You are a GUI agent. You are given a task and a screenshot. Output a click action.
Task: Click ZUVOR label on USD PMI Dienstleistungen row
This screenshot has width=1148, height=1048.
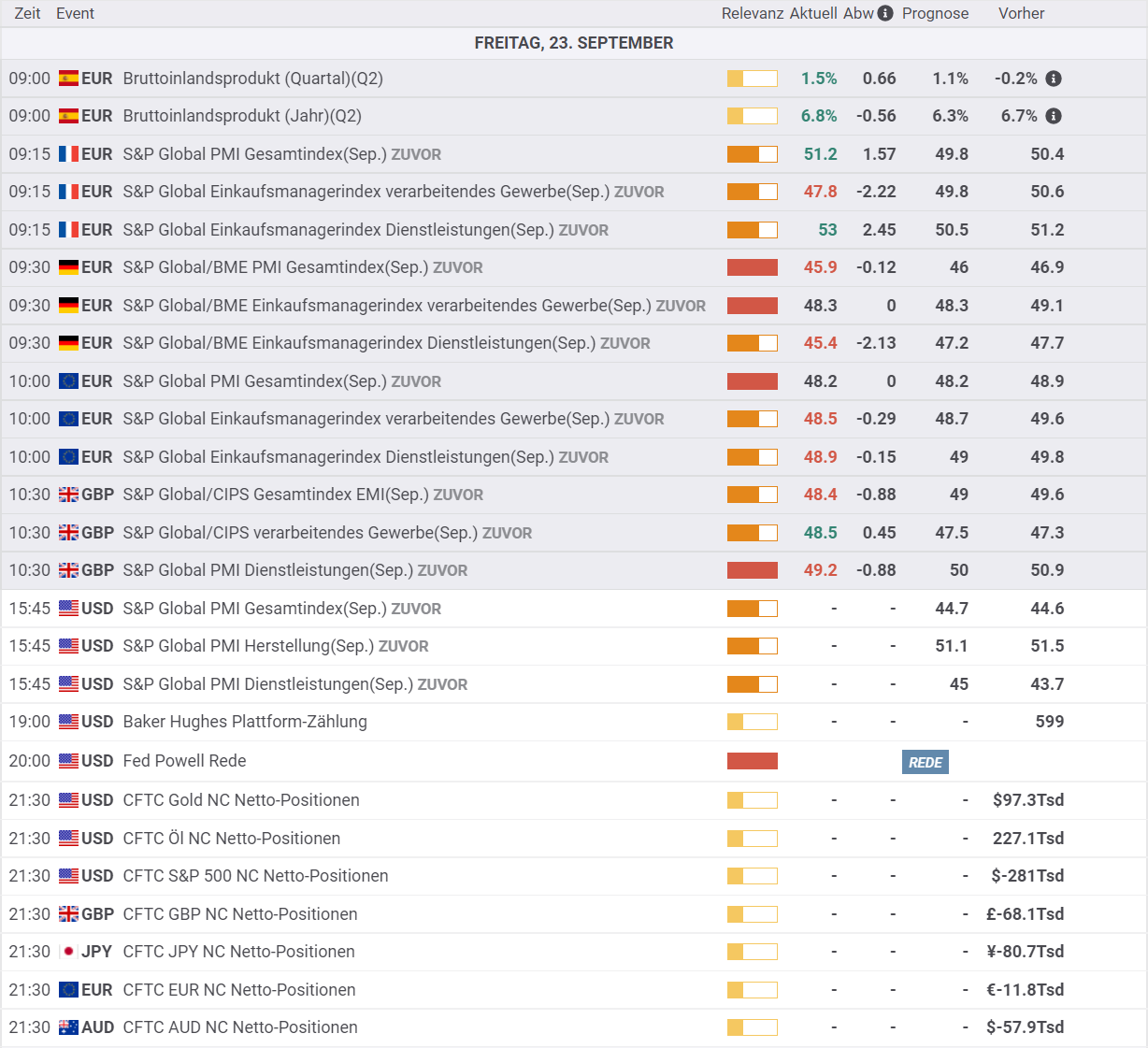coord(442,684)
